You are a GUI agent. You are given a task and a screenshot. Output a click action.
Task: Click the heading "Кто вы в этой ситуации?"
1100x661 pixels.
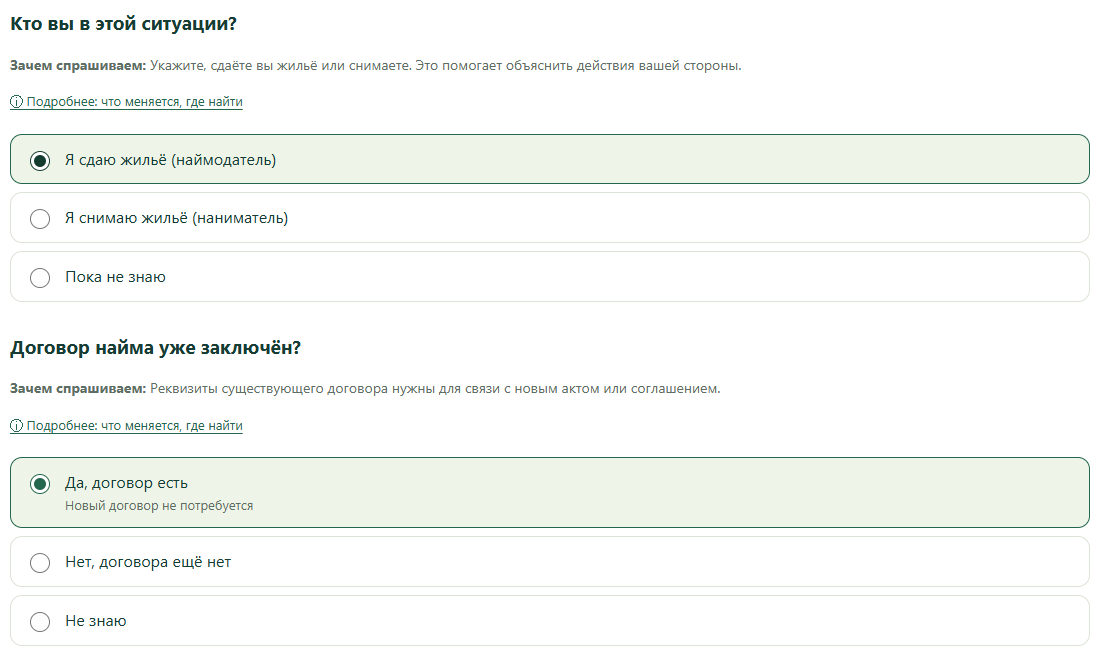123,24
